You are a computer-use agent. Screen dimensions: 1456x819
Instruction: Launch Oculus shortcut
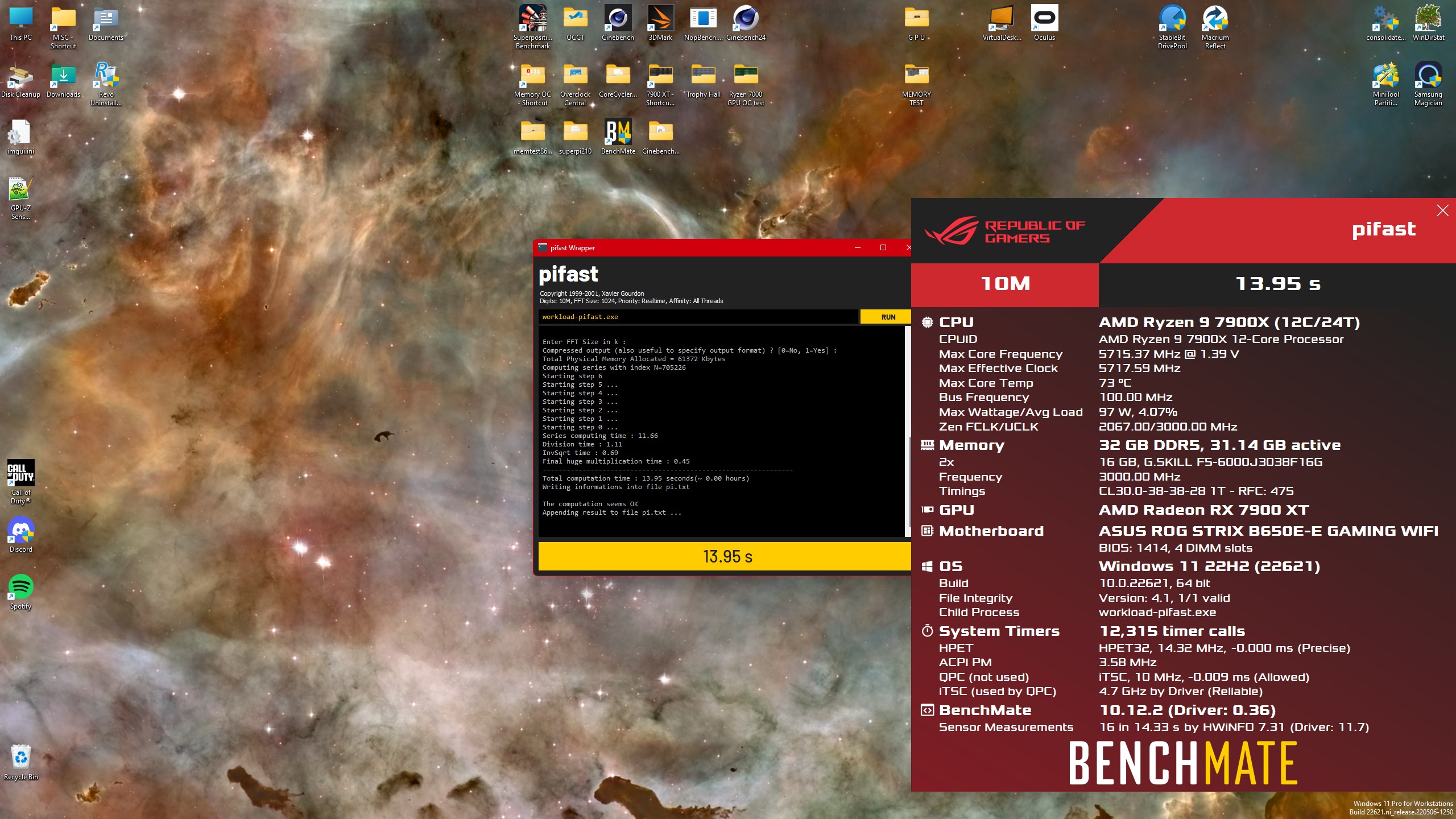click(1044, 24)
